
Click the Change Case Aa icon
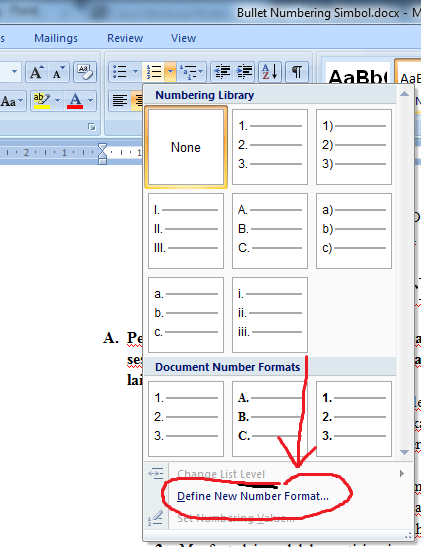(x=8, y=101)
